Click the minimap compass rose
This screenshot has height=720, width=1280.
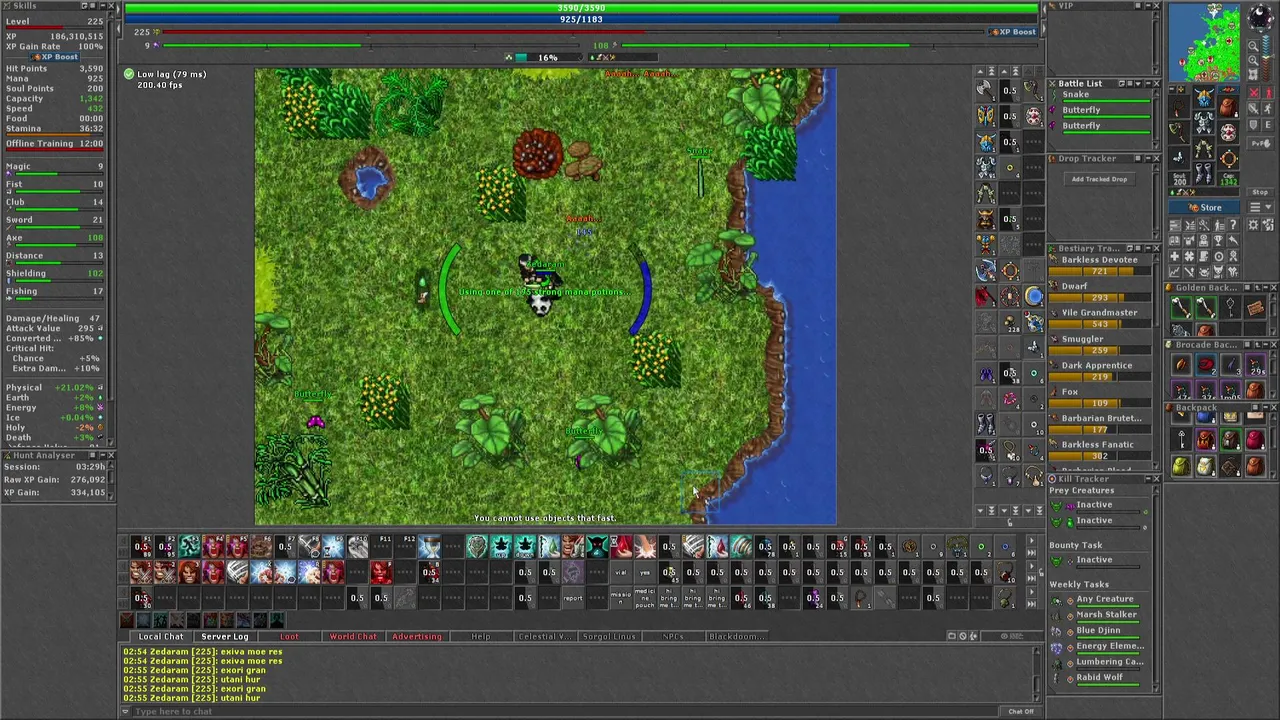pyautogui.click(x=1260, y=17)
